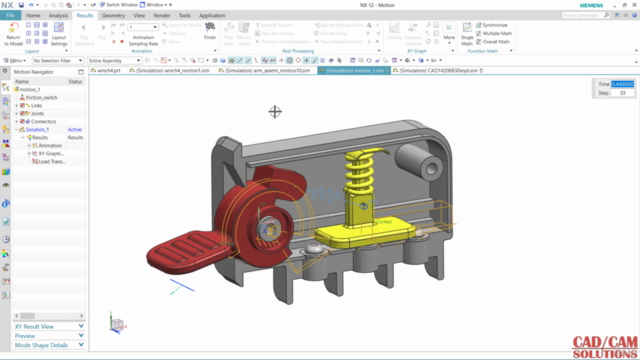Expand the Connectors tree node
Image resolution: width=640 pixels, height=360 pixels.
(17, 121)
